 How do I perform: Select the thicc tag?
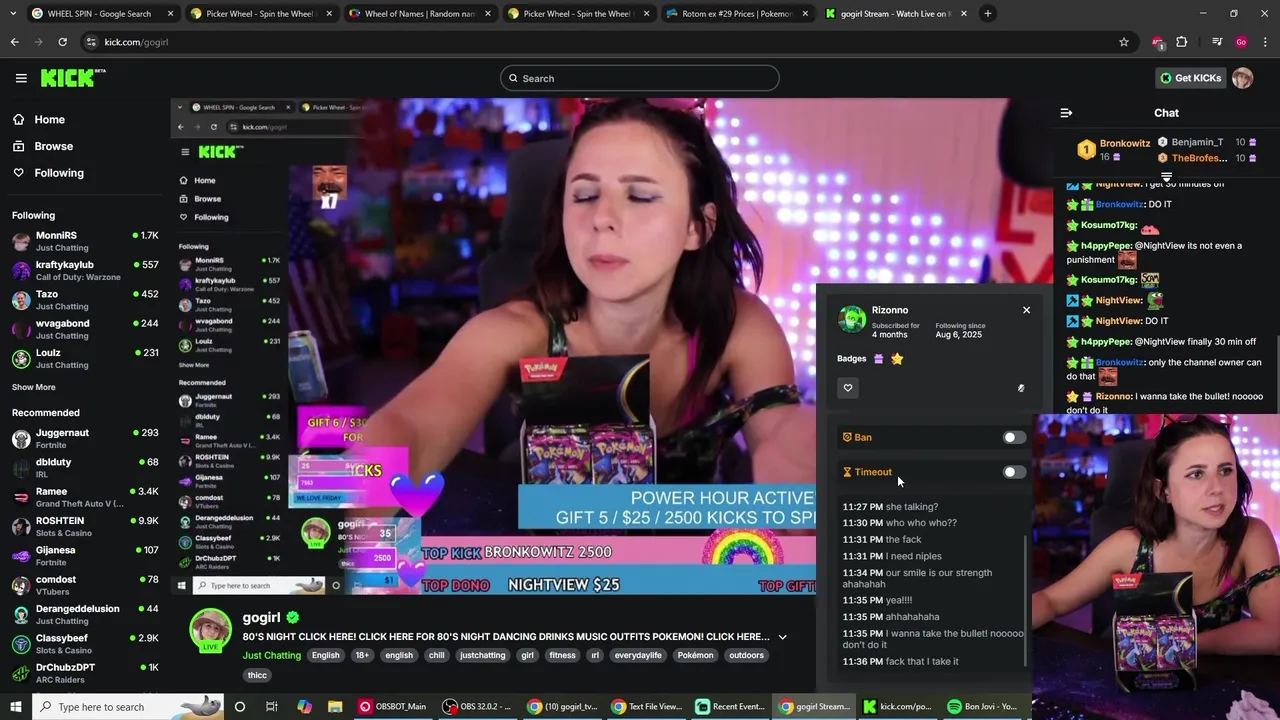pyautogui.click(x=257, y=675)
